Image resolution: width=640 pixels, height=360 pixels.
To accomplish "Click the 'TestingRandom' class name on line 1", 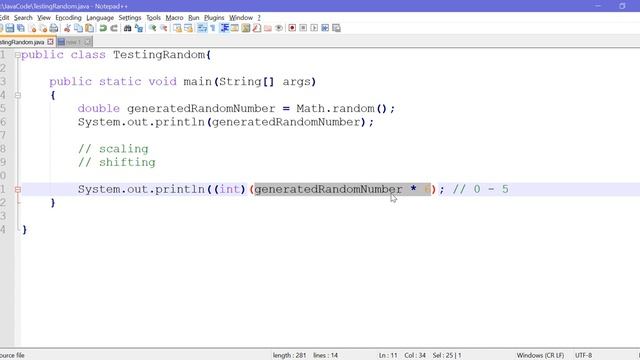I will click(x=159, y=55).
